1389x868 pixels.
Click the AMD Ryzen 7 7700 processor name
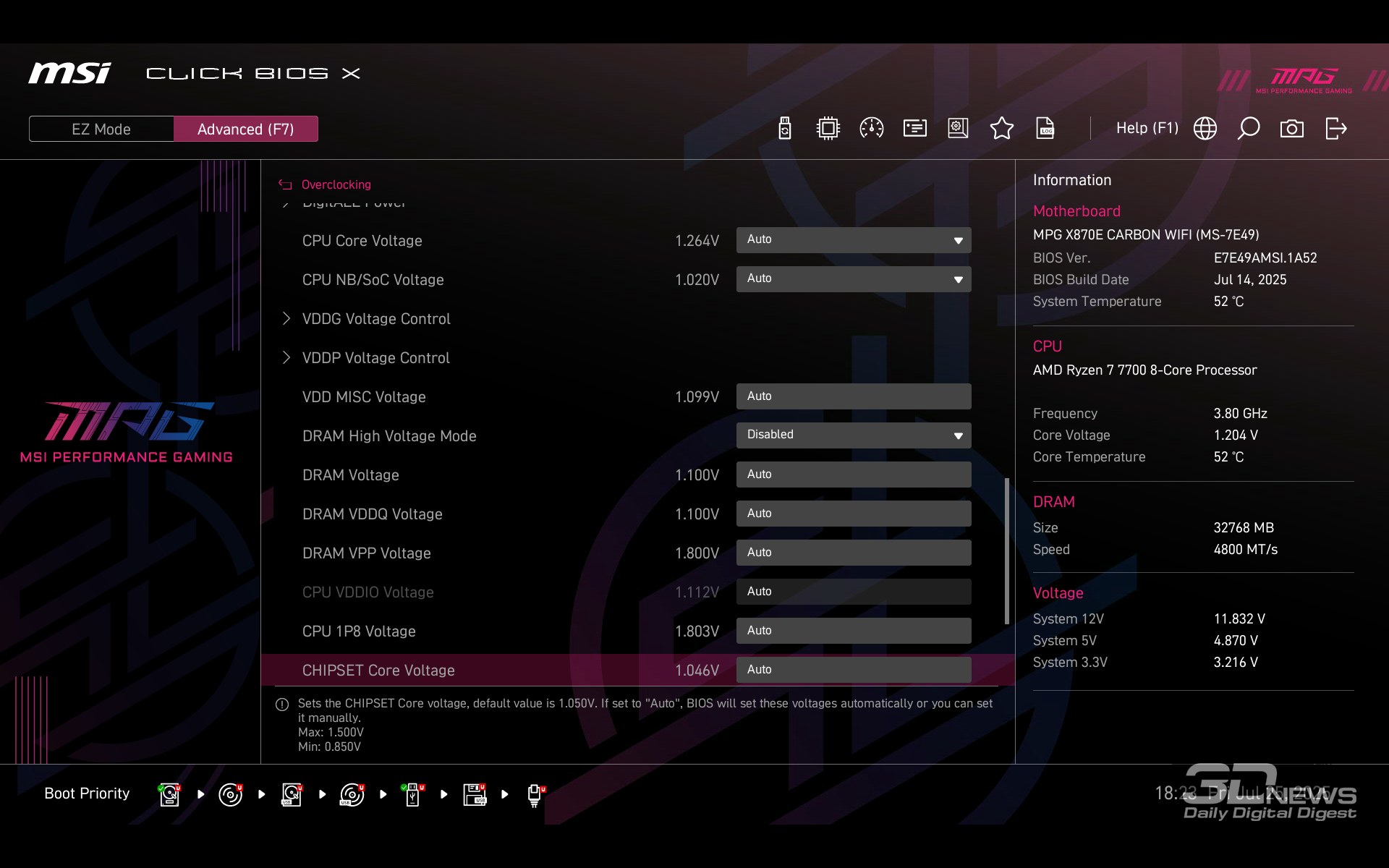1144,370
